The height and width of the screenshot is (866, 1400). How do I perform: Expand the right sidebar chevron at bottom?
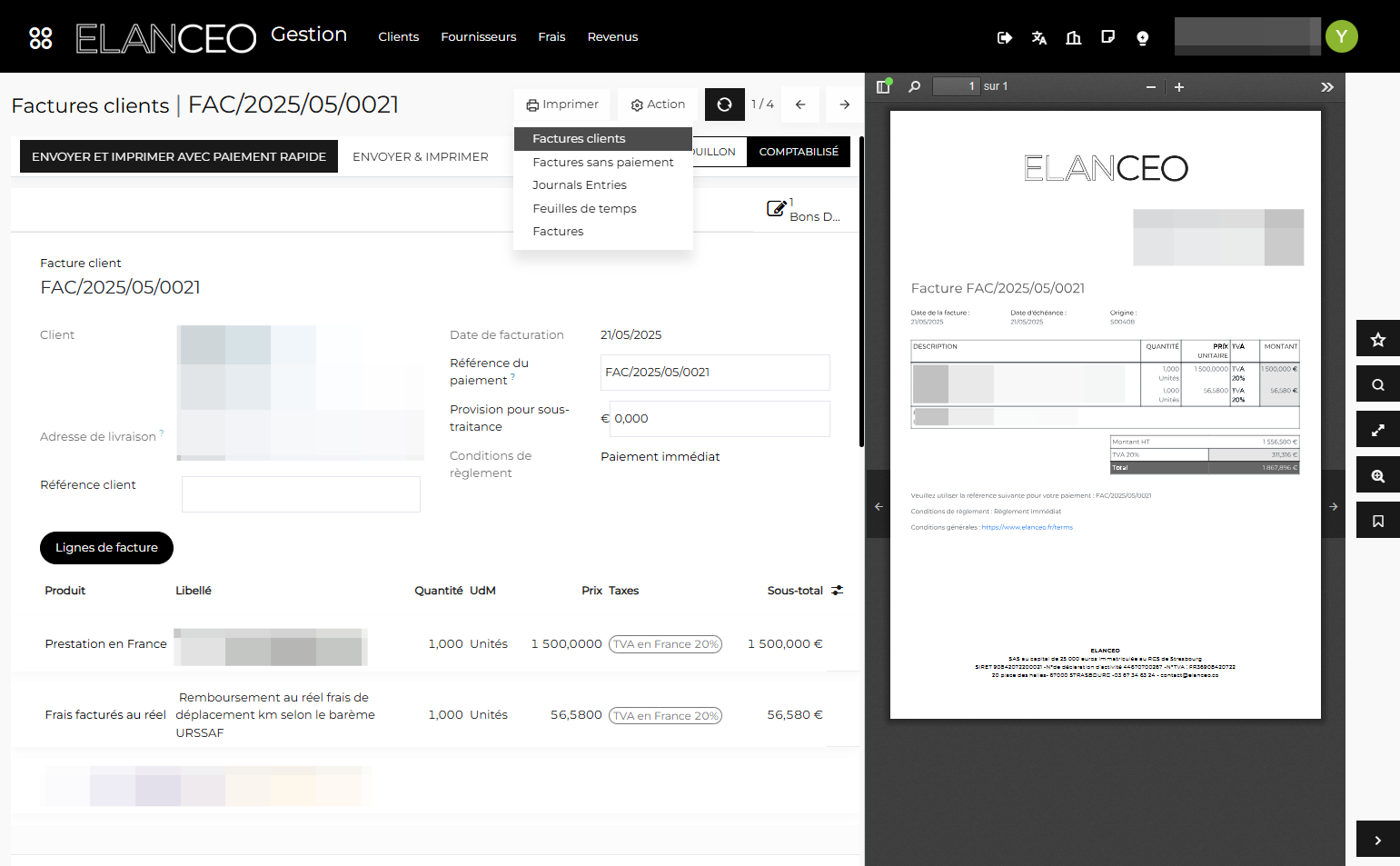1378,839
